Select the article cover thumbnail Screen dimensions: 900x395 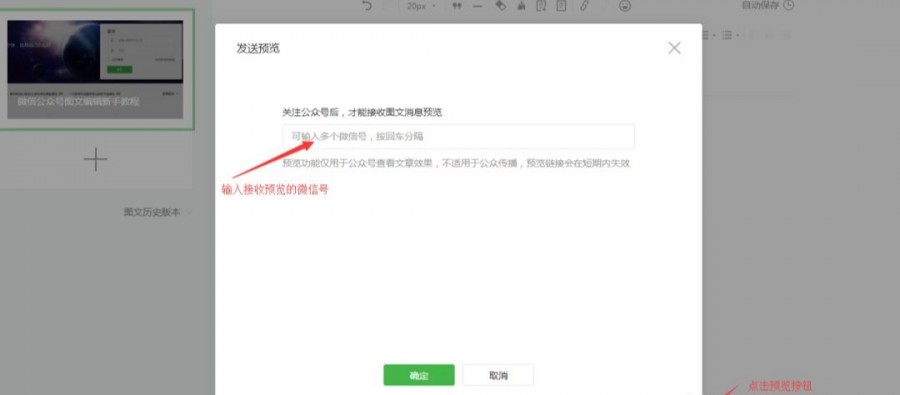click(95, 69)
